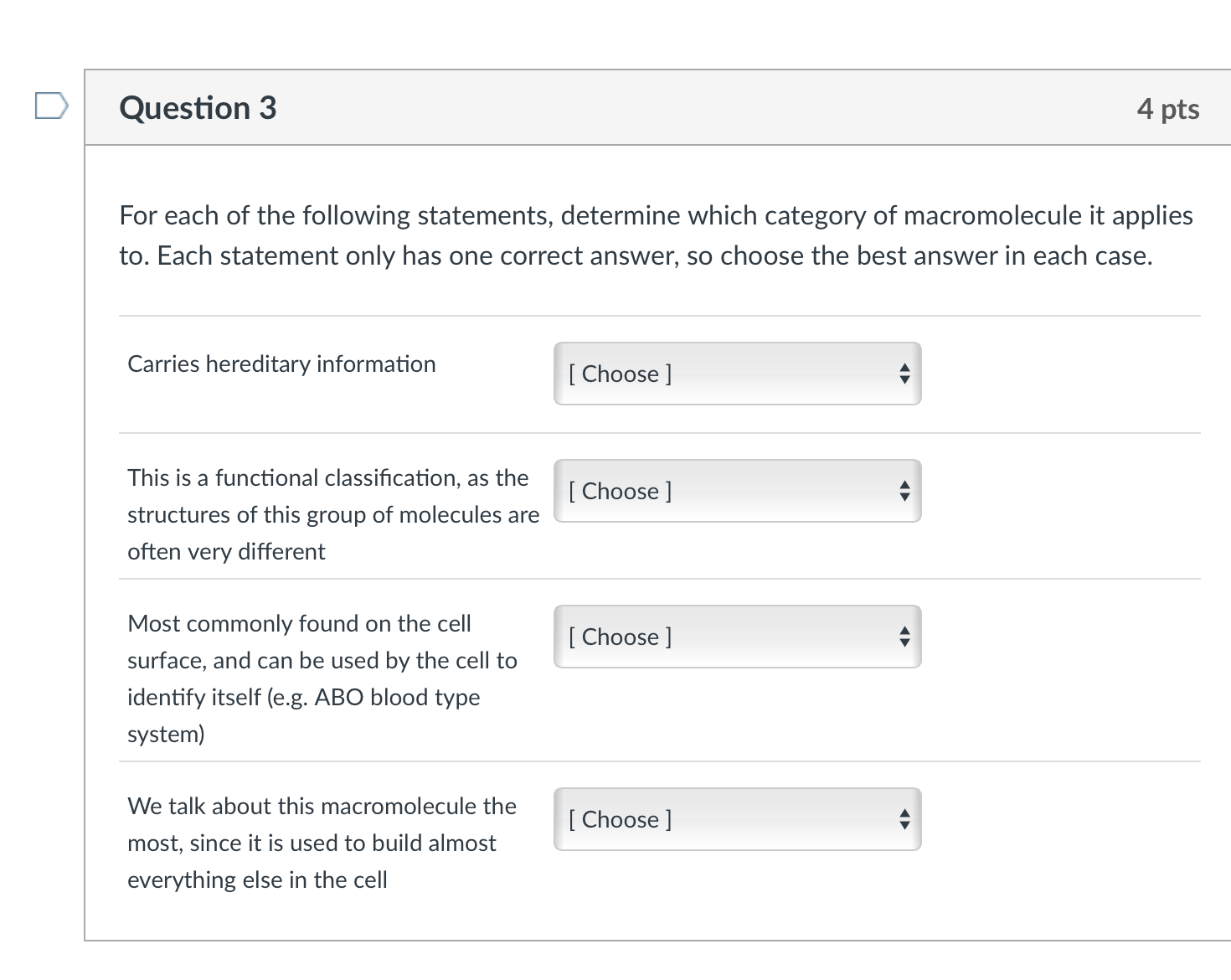1231x980 pixels.
Task: Click the 4 pts label
Action: (x=1167, y=108)
